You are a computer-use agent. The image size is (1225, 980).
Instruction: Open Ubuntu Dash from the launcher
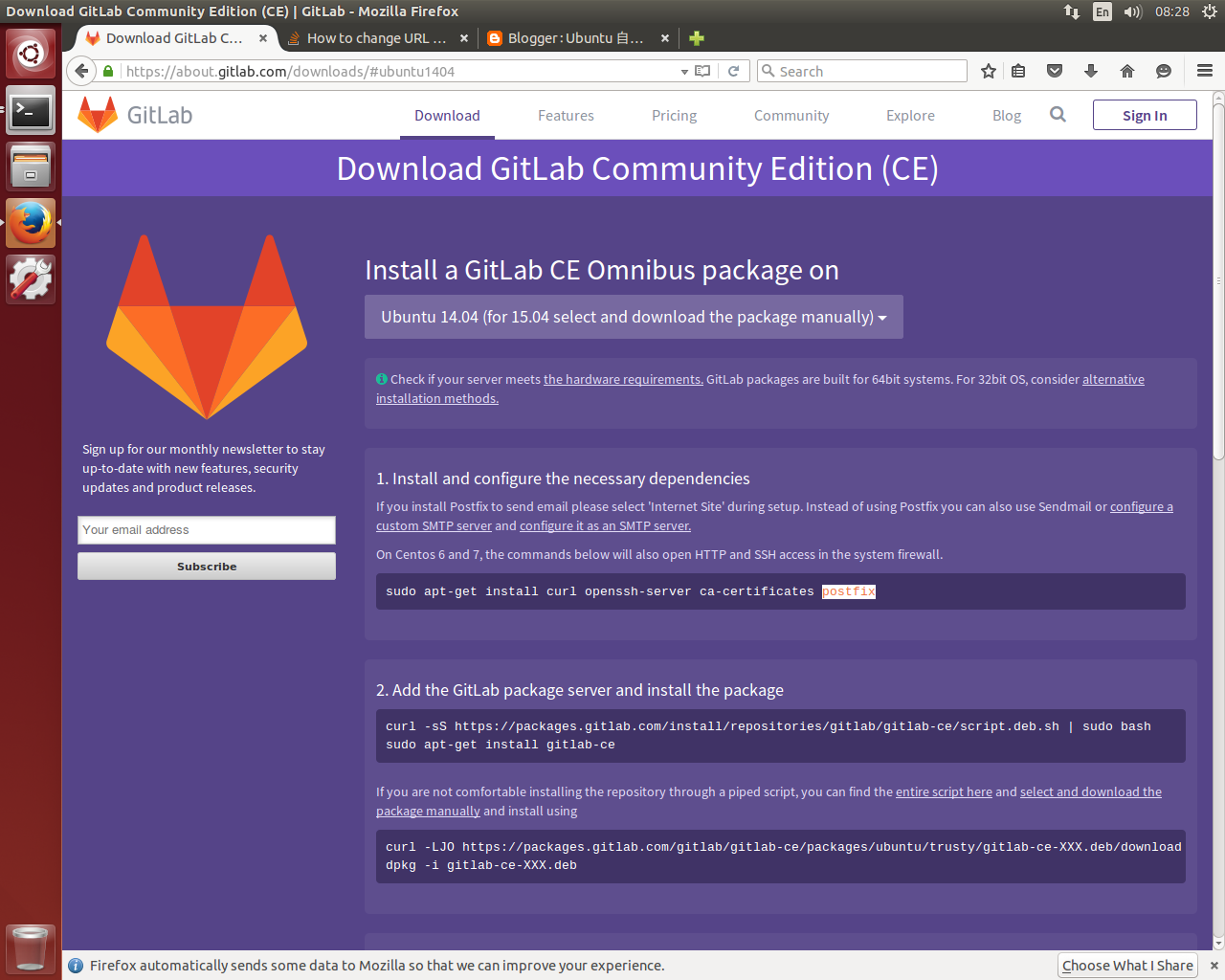click(31, 54)
